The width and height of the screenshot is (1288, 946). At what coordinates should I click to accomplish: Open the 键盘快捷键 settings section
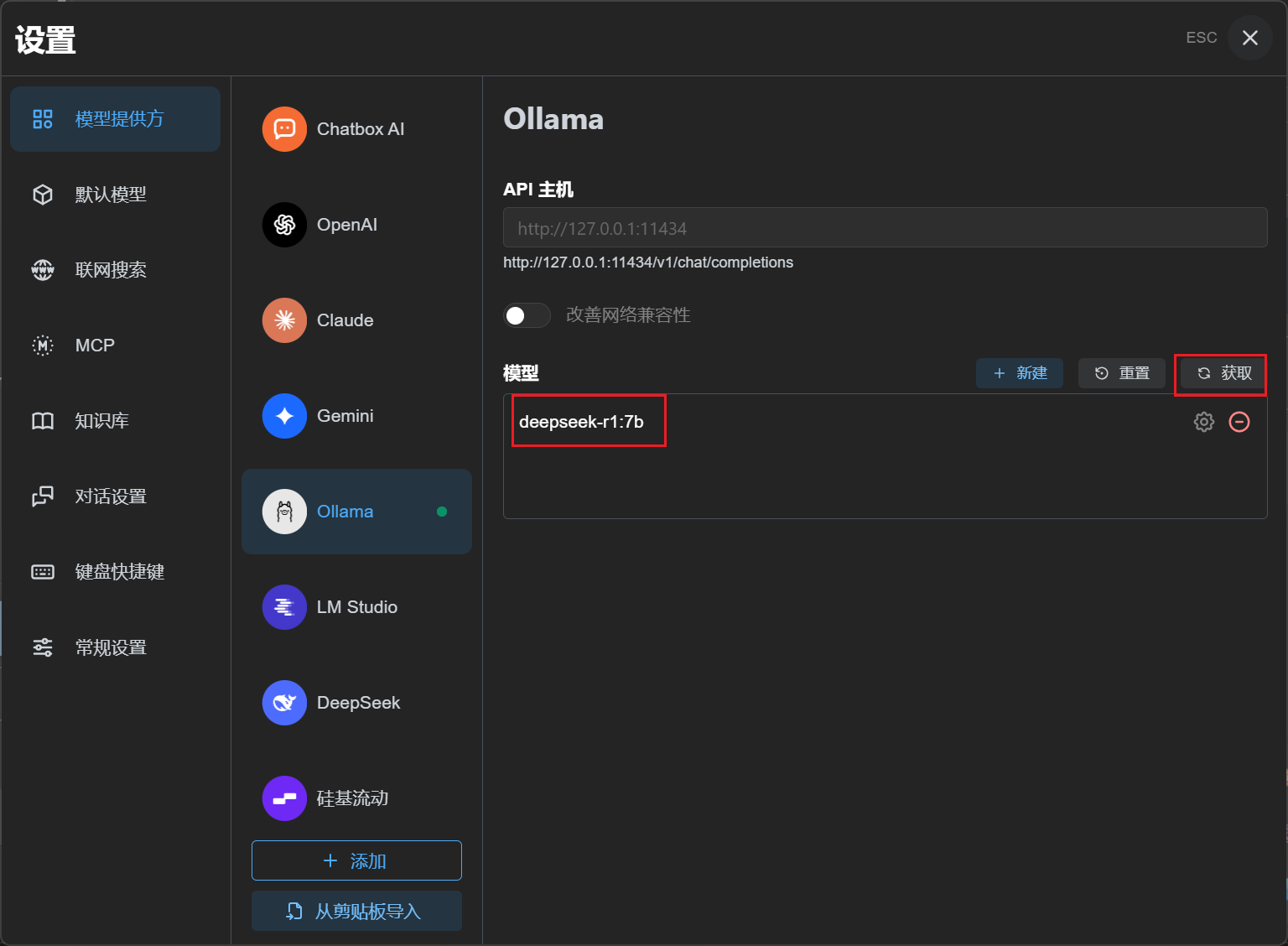click(x=115, y=572)
